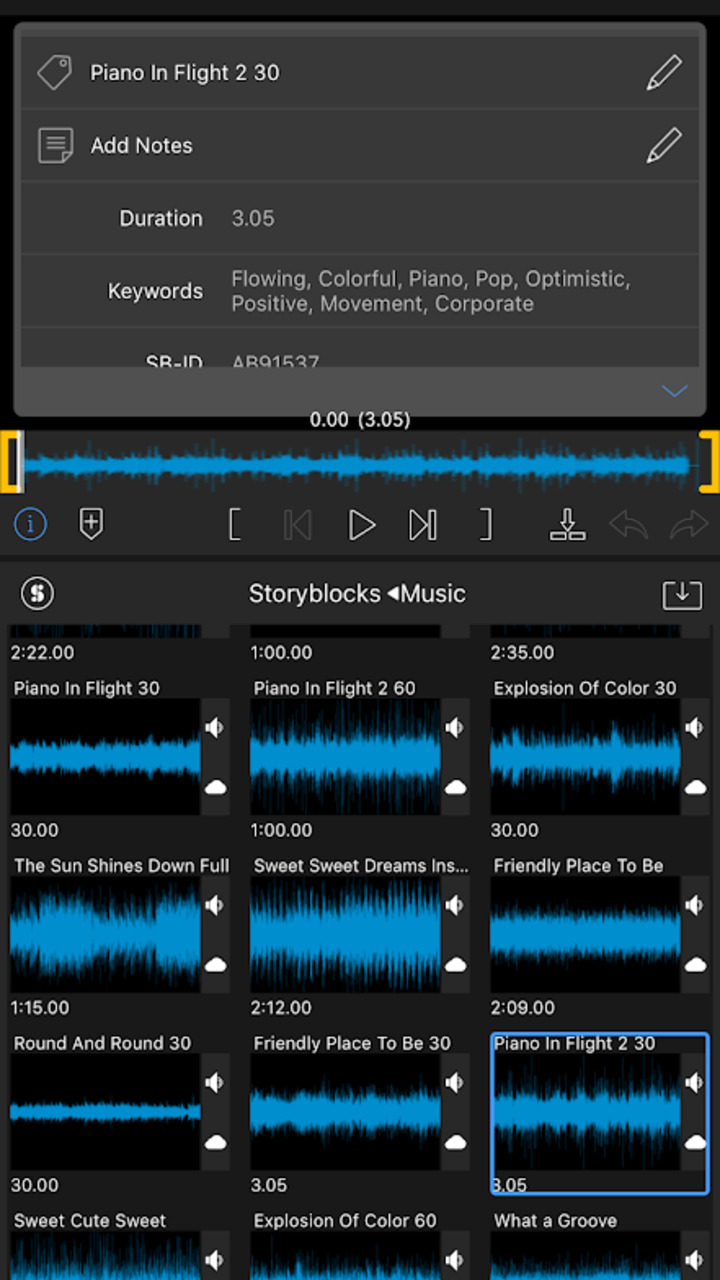The image size is (720, 1280).
Task: Select the left yellow trim handle
Action: pyautogui.click(x=10, y=462)
